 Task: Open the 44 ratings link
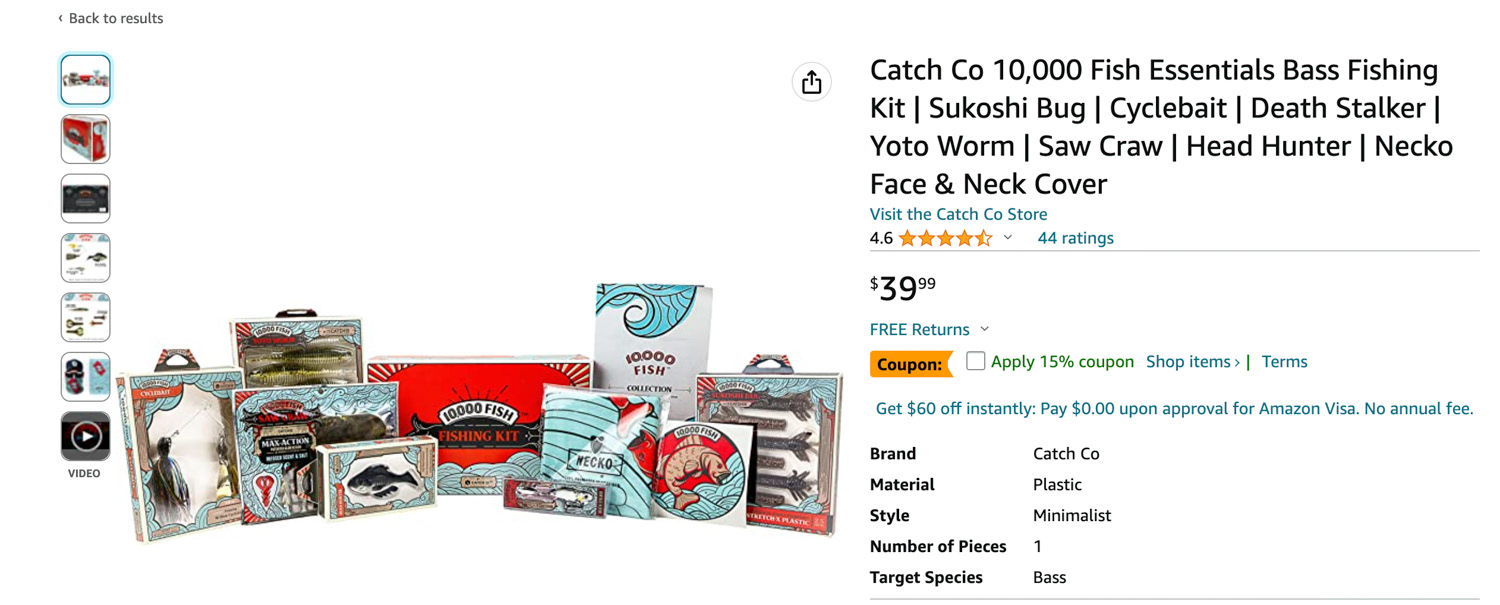(x=1076, y=238)
